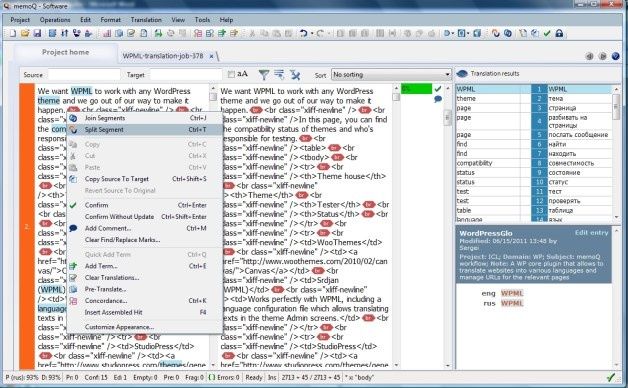628x388 pixels.
Task: Switch to WPML-translation-job-378 tab
Action: [163, 56]
